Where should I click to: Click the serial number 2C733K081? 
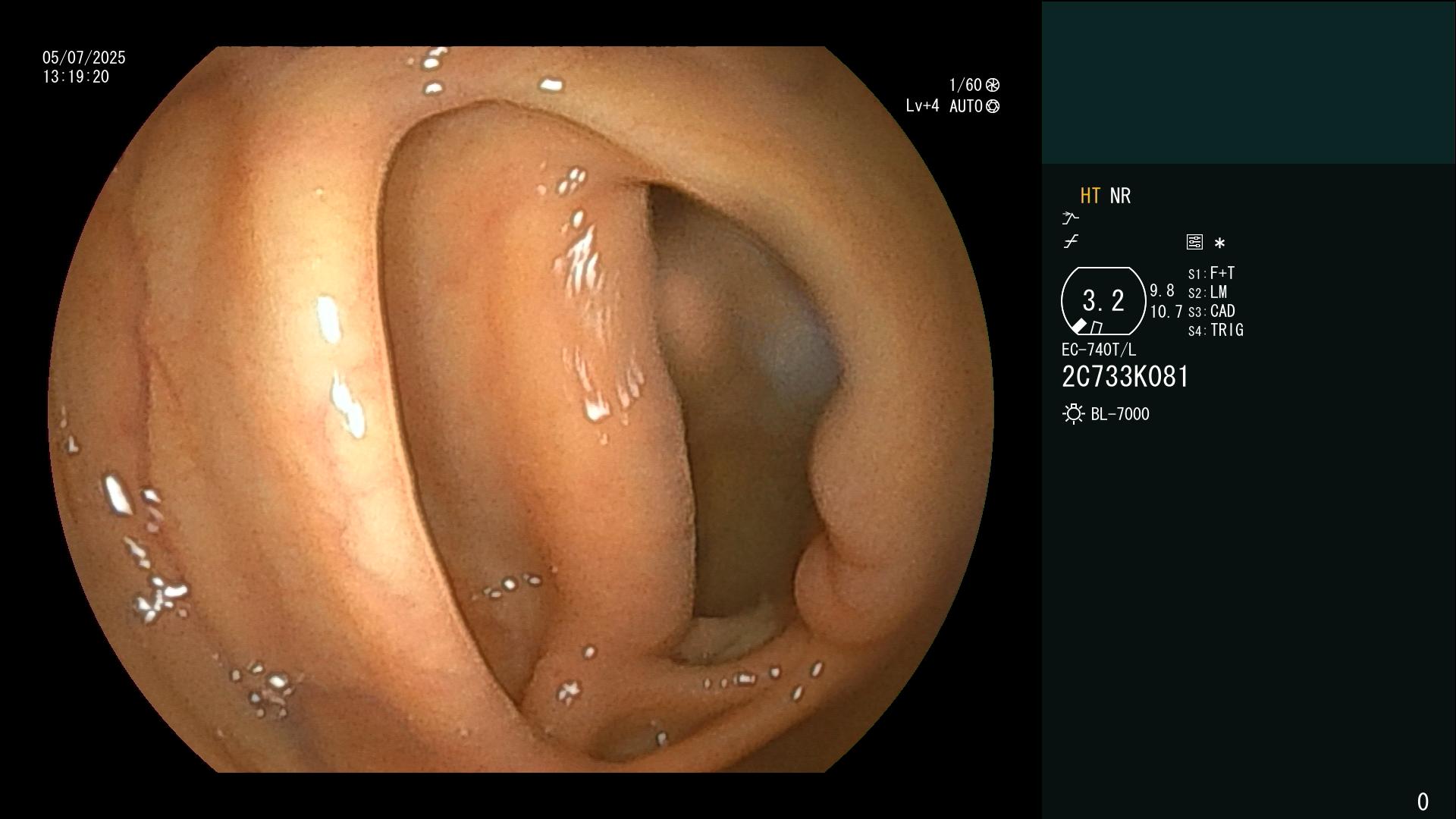[1125, 377]
